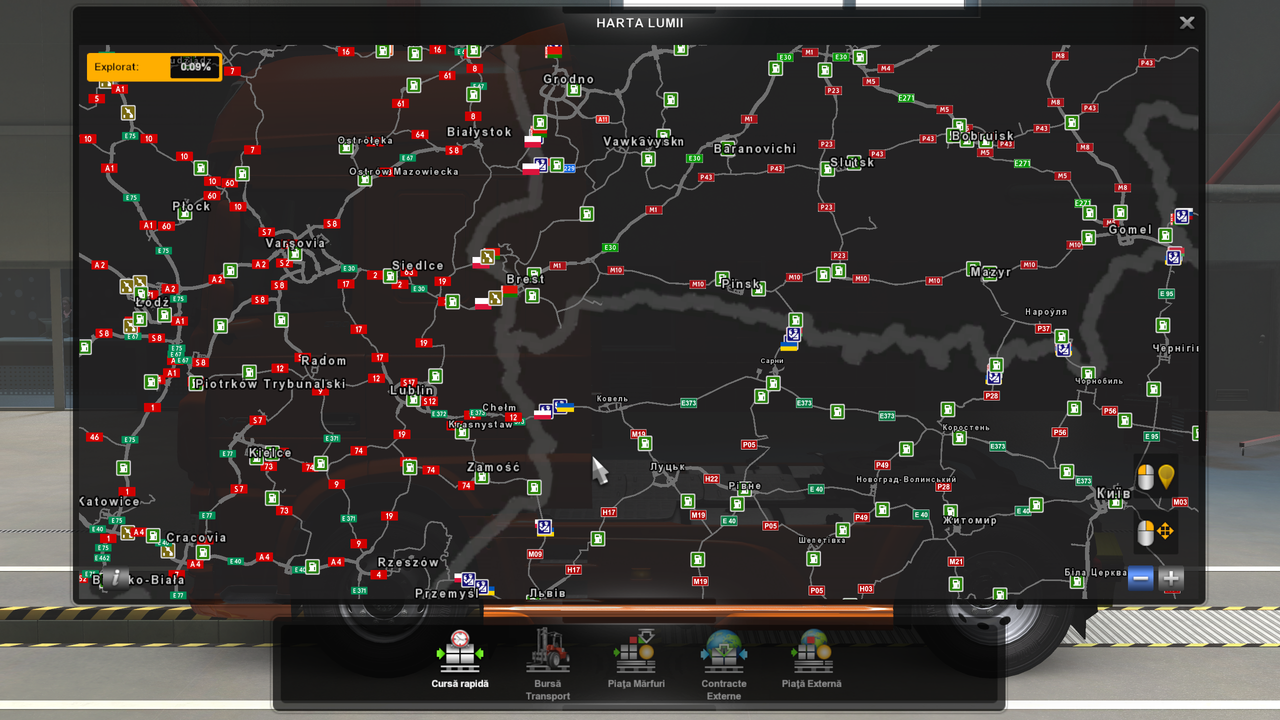Viewport: 1280px width, 720px height.
Task: Click the Rzeszów city label
Action: (408, 563)
